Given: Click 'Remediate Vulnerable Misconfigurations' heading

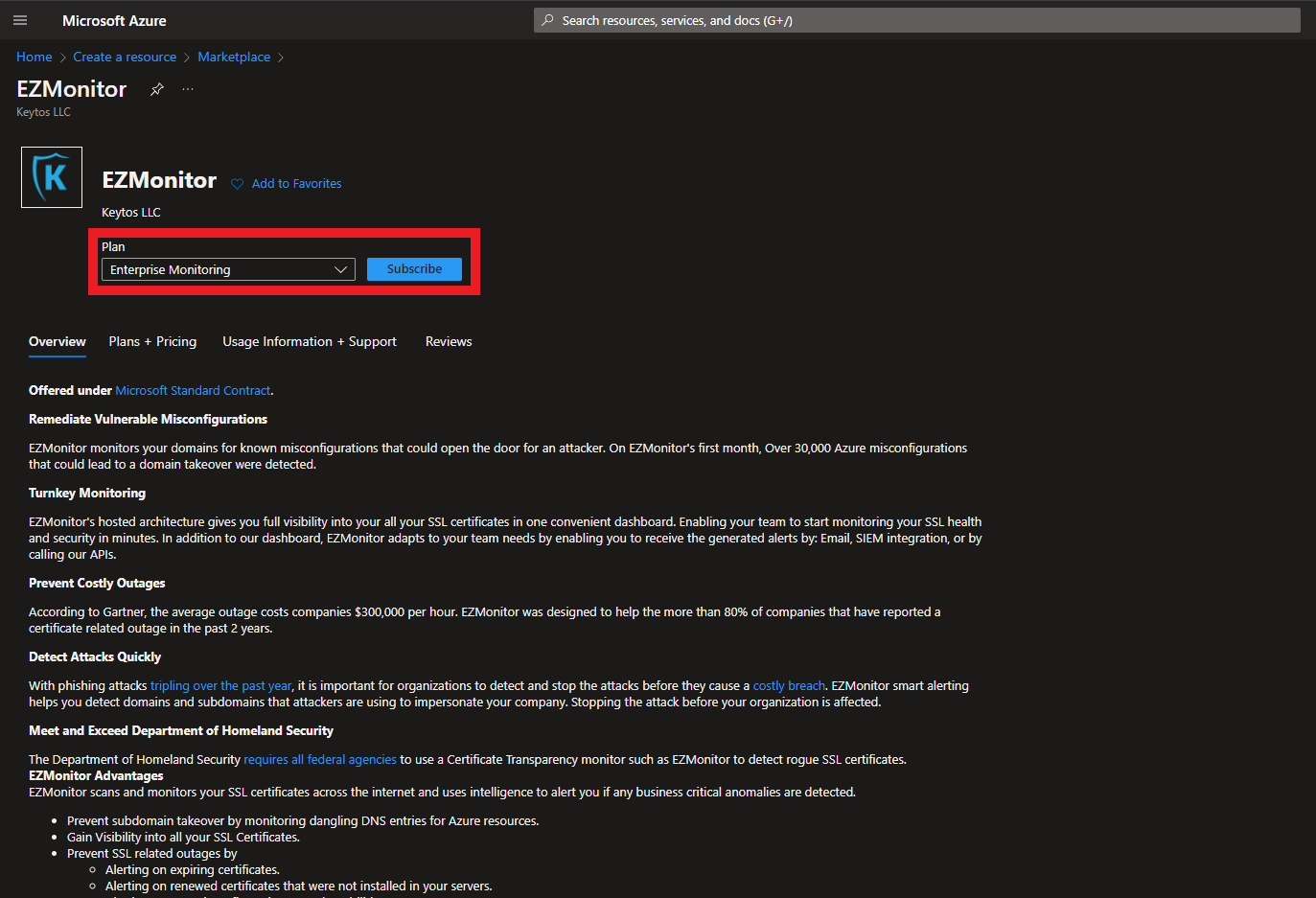Looking at the screenshot, I should (148, 420).
